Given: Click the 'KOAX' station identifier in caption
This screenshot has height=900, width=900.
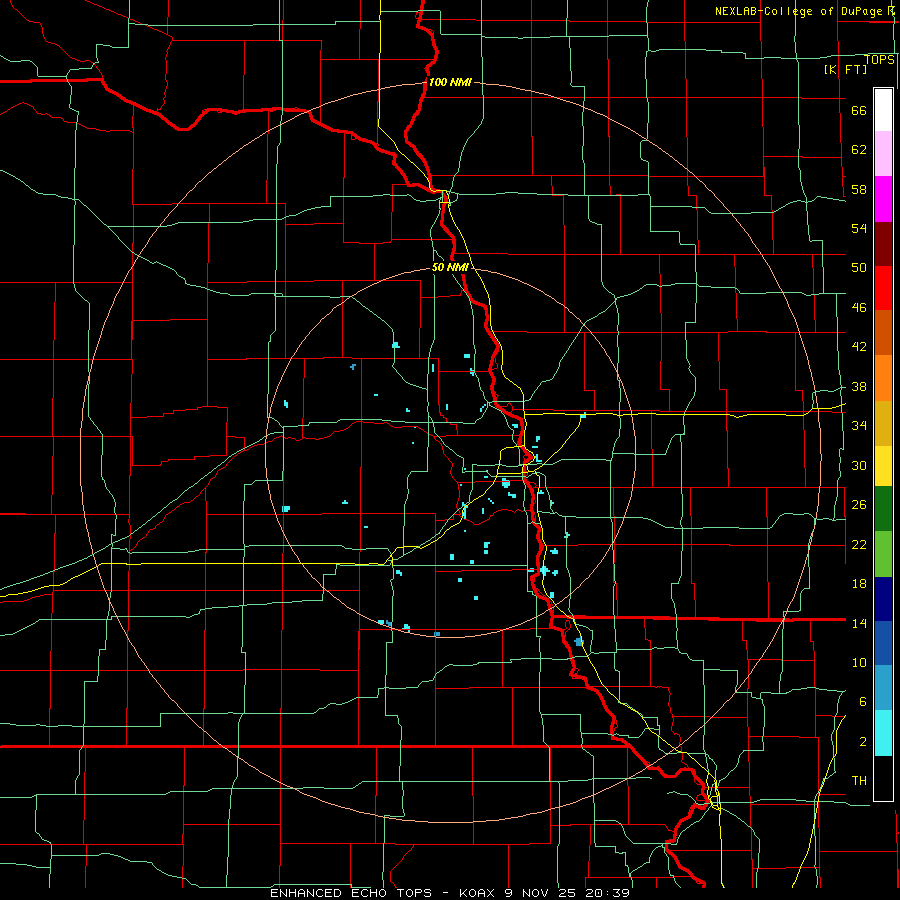Looking at the screenshot, I should pos(476,893).
